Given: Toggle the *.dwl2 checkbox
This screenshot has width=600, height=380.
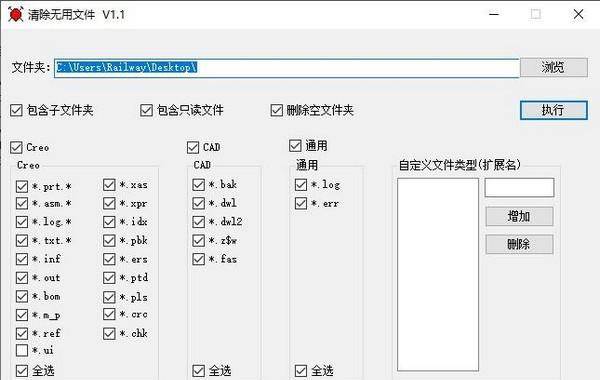Looking at the screenshot, I should tap(198, 222).
